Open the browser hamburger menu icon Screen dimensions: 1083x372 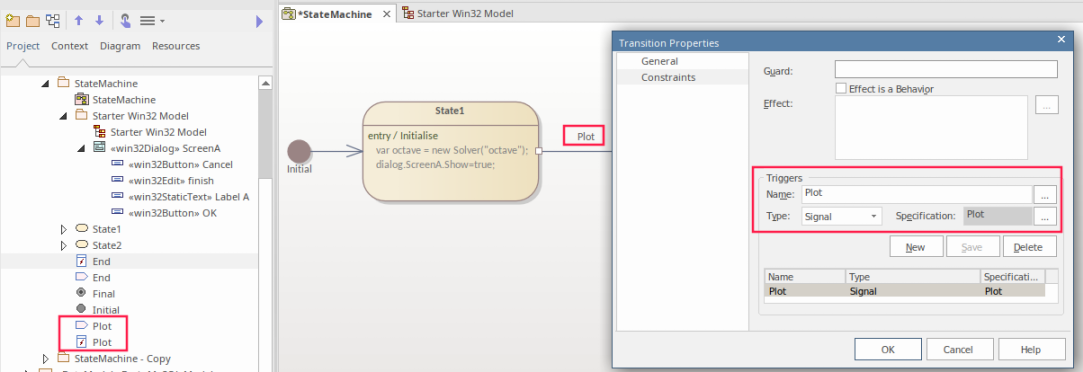[147, 21]
